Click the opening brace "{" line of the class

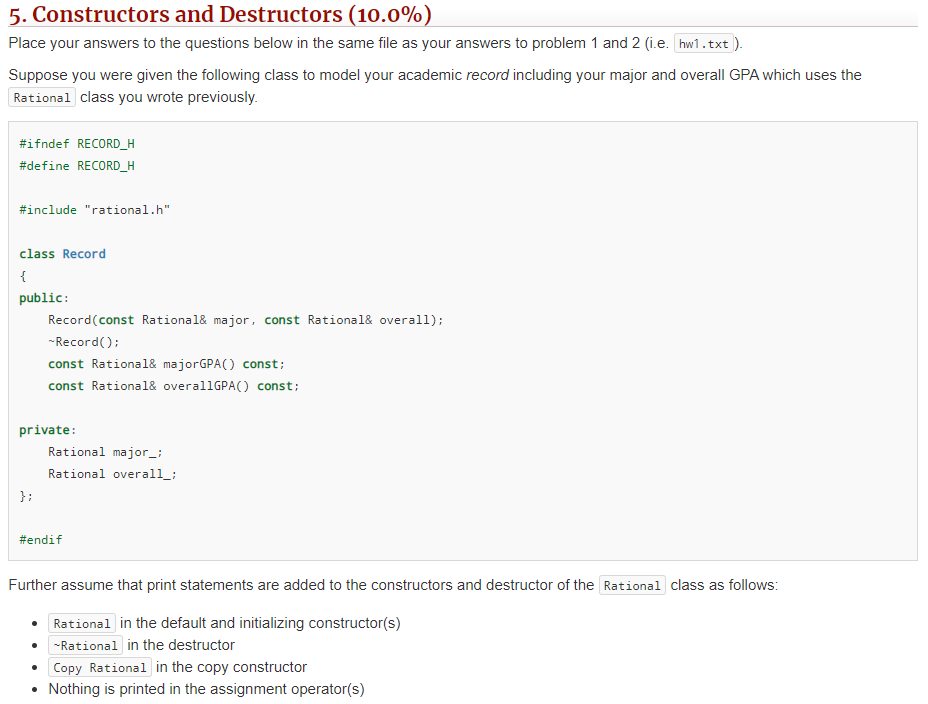click(x=23, y=276)
